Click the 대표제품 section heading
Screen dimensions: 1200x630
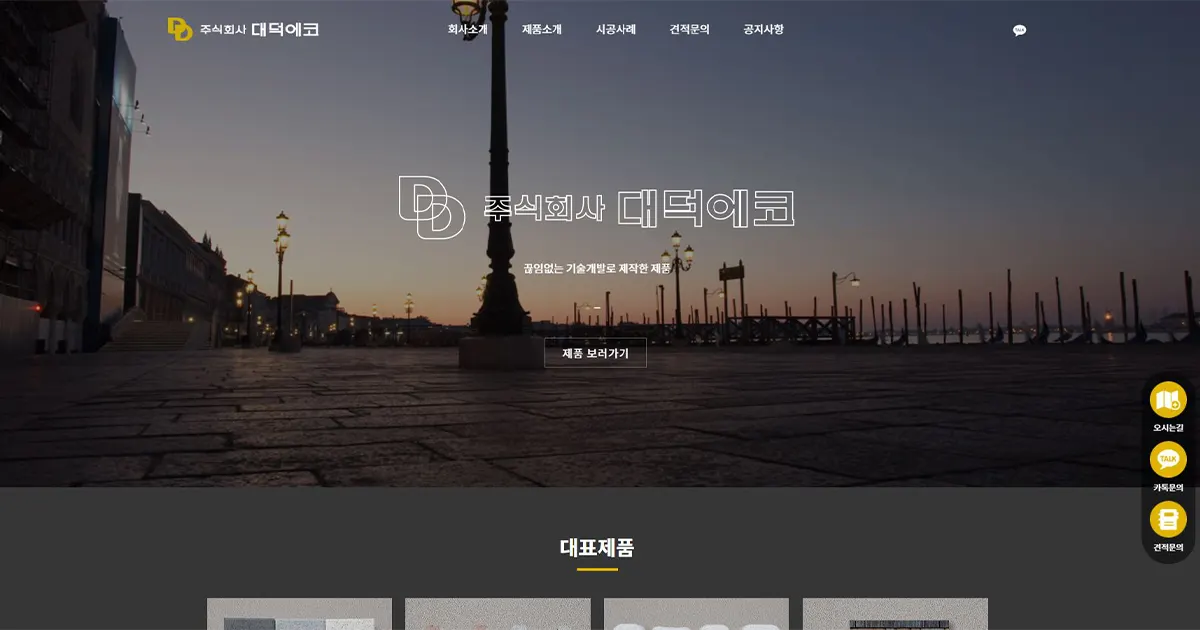point(597,547)
